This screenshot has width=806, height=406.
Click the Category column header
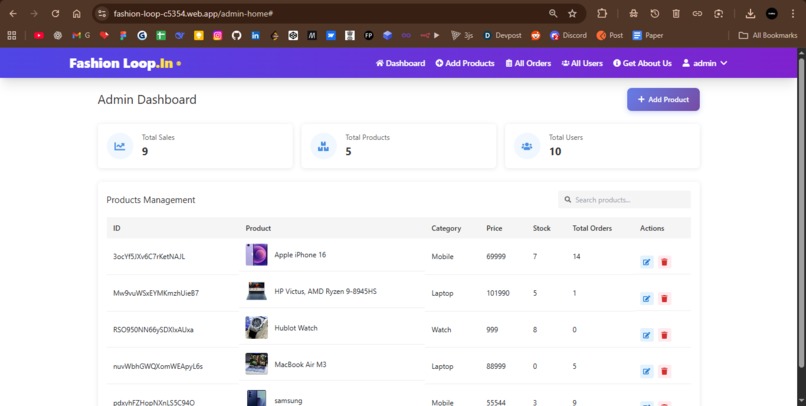(x=446, y=228)
